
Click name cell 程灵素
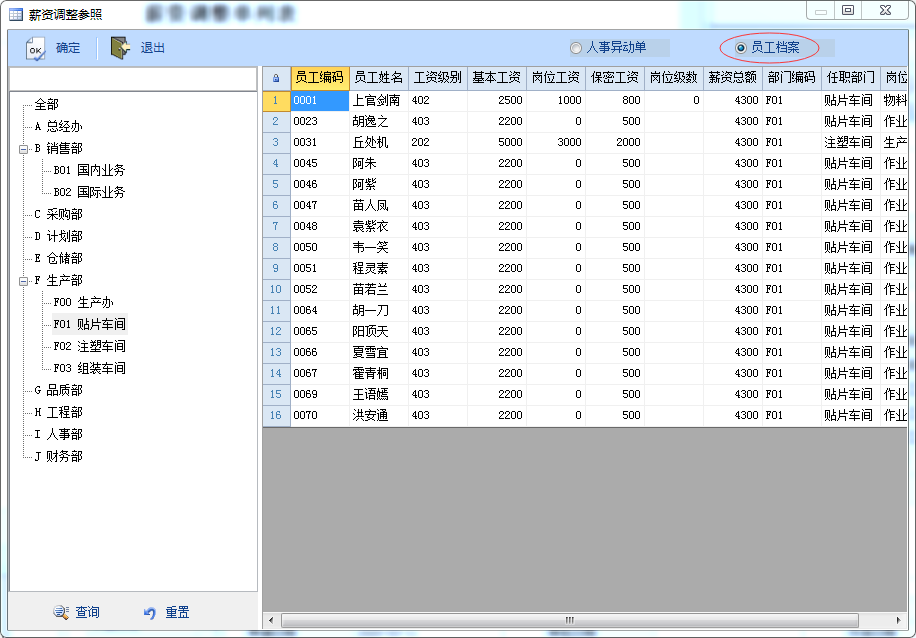click(379, 269)
